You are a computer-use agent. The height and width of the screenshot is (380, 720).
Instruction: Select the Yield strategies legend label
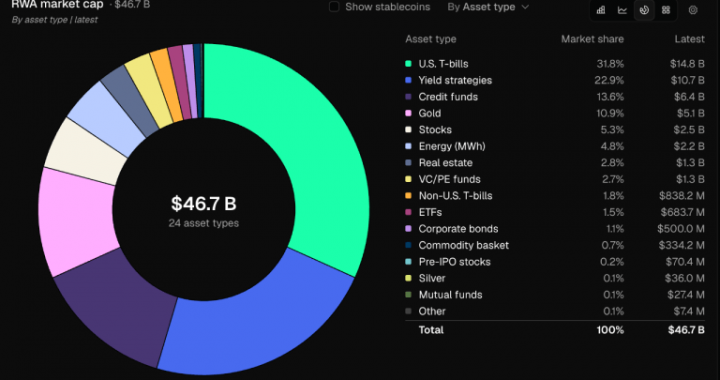pos(455,80)
